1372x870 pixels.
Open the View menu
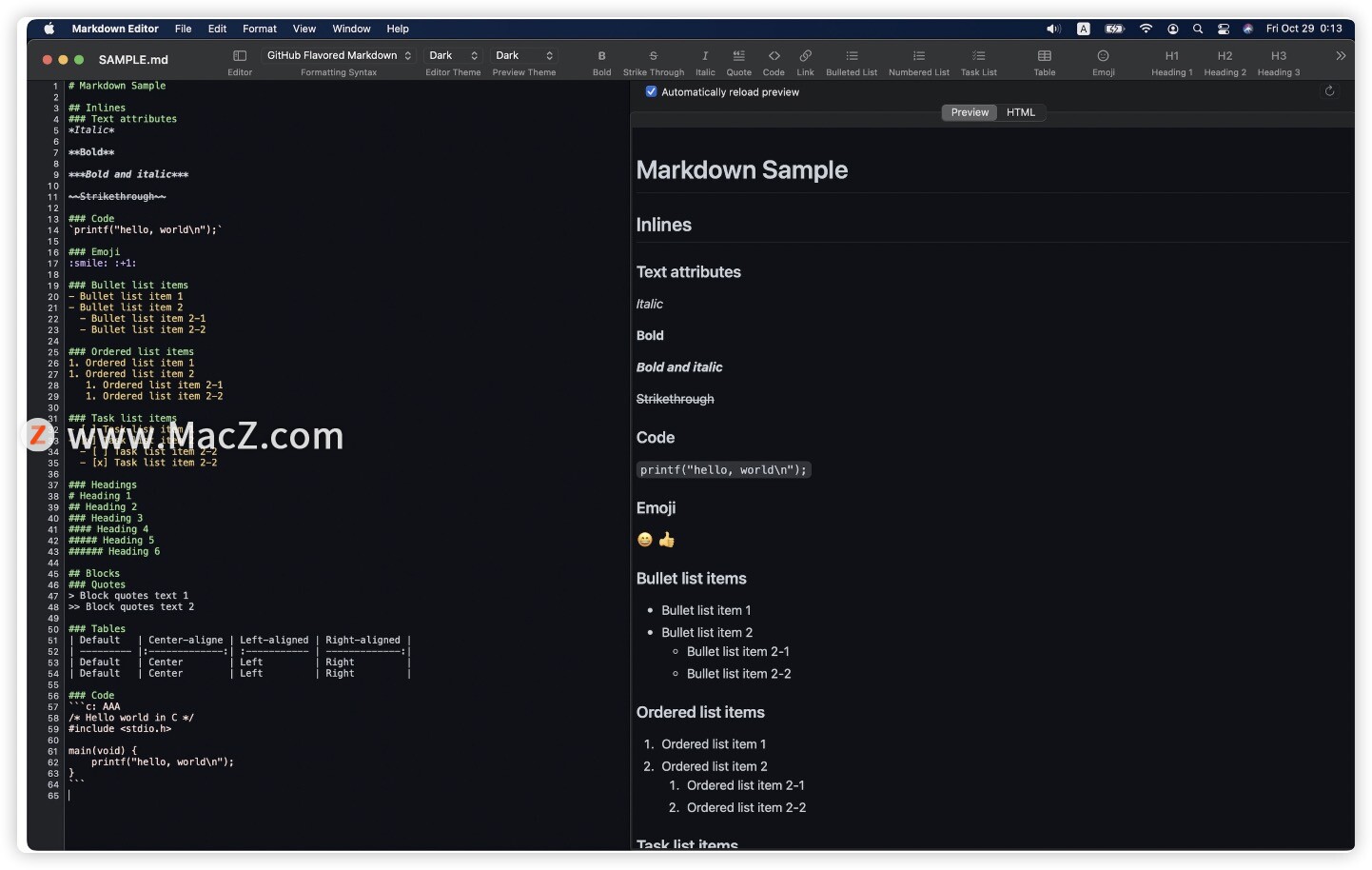point(304,29)
